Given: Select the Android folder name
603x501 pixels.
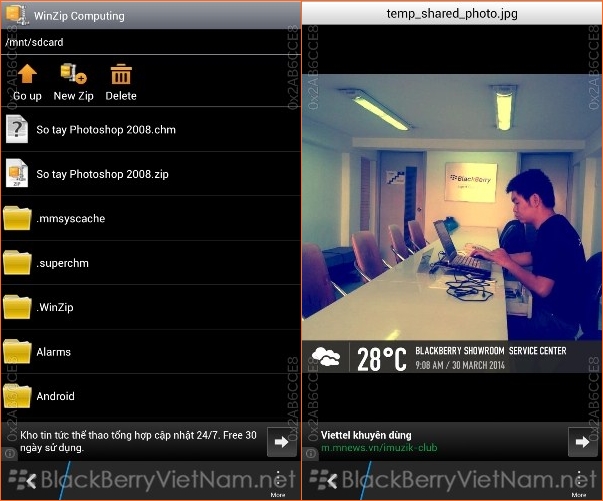Looking at the screenshot, I should 55,396.
